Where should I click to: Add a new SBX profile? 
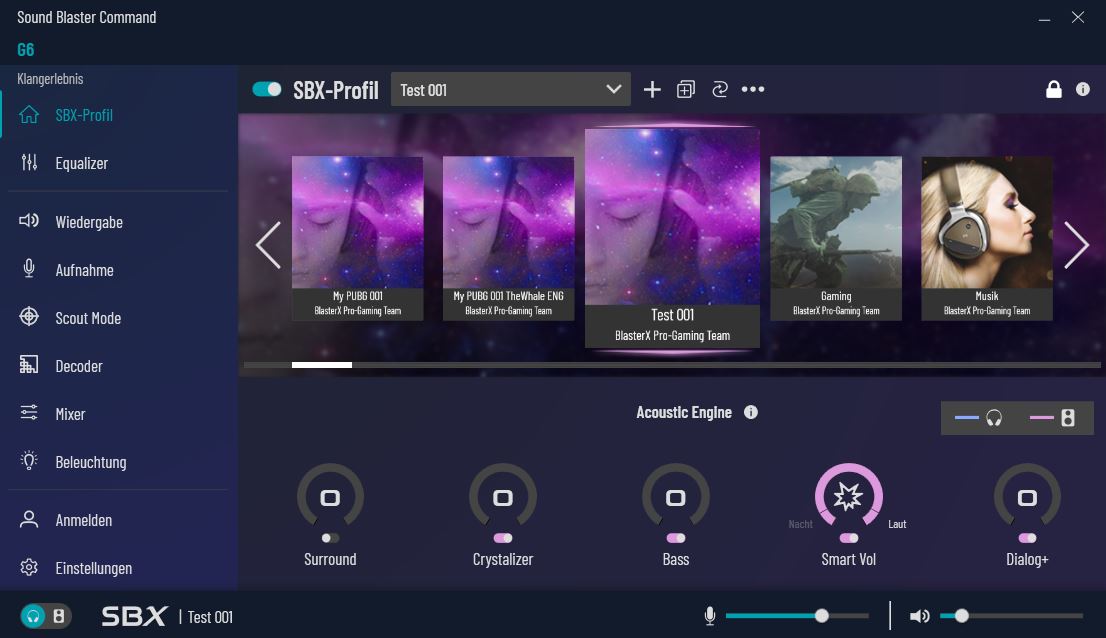click(652, 90)
